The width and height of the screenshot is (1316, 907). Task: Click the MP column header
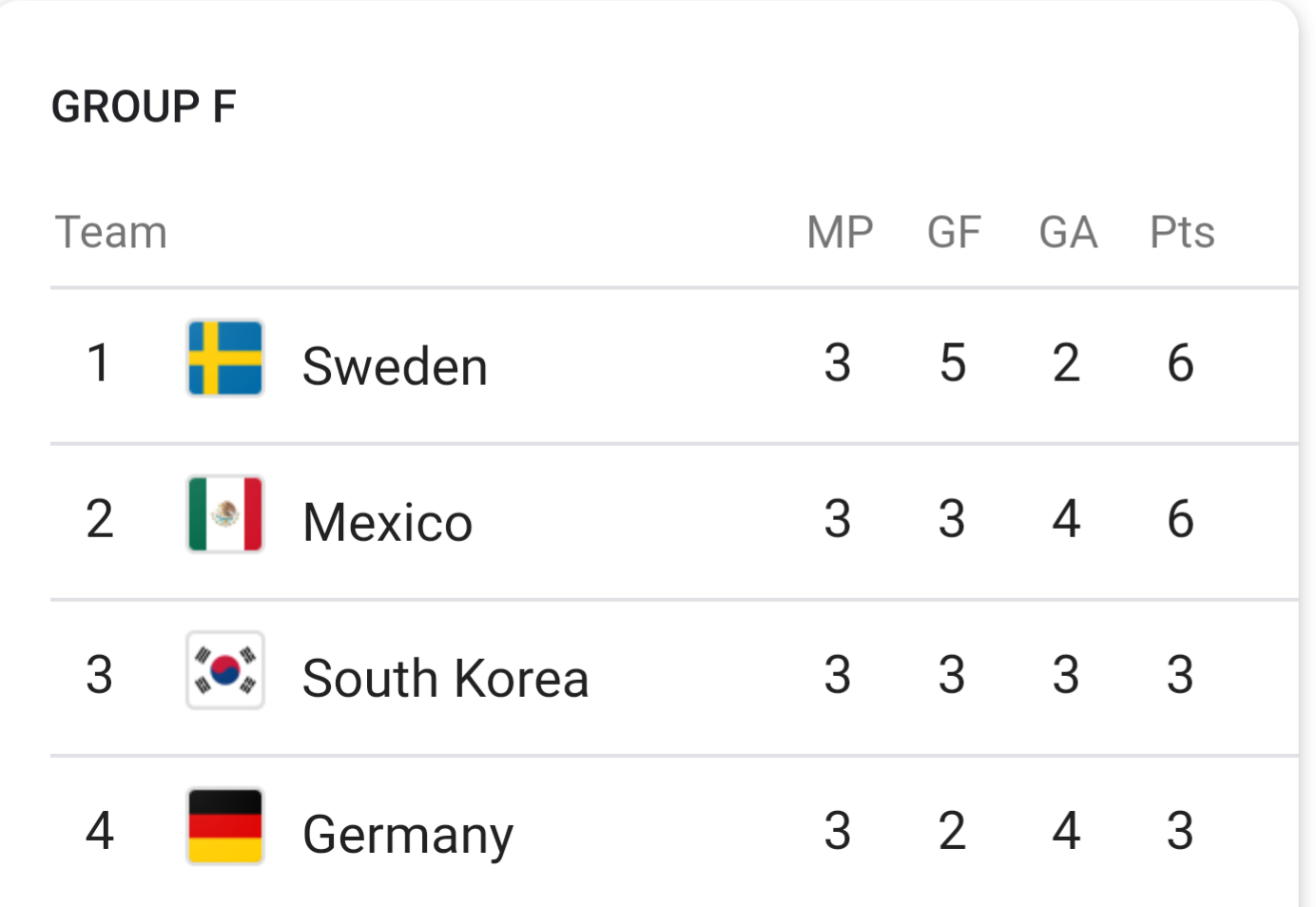[x=840, y=232]
